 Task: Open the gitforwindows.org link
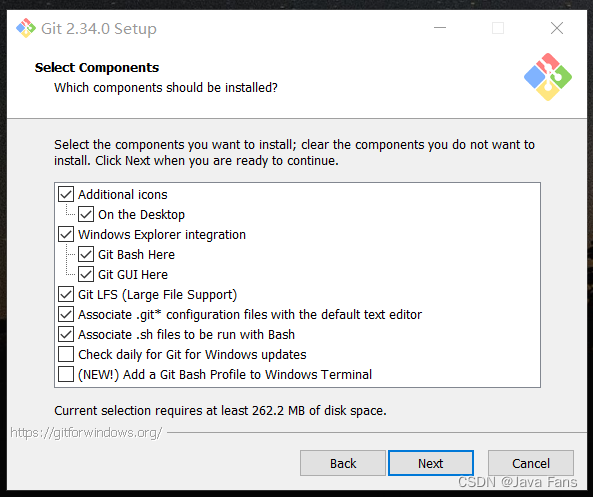[x=86, y=432]
